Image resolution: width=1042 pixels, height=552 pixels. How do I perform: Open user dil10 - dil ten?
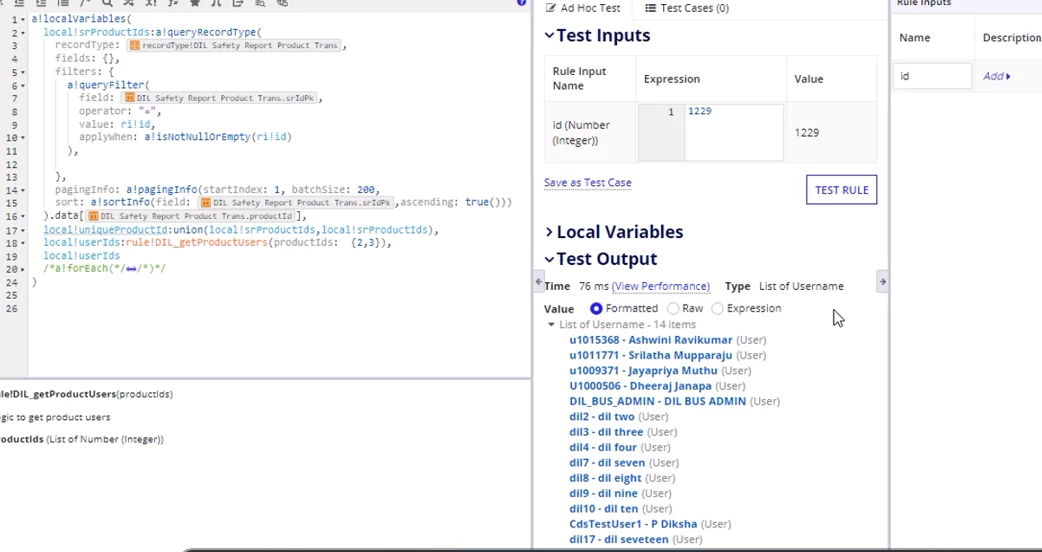point(603,508)
